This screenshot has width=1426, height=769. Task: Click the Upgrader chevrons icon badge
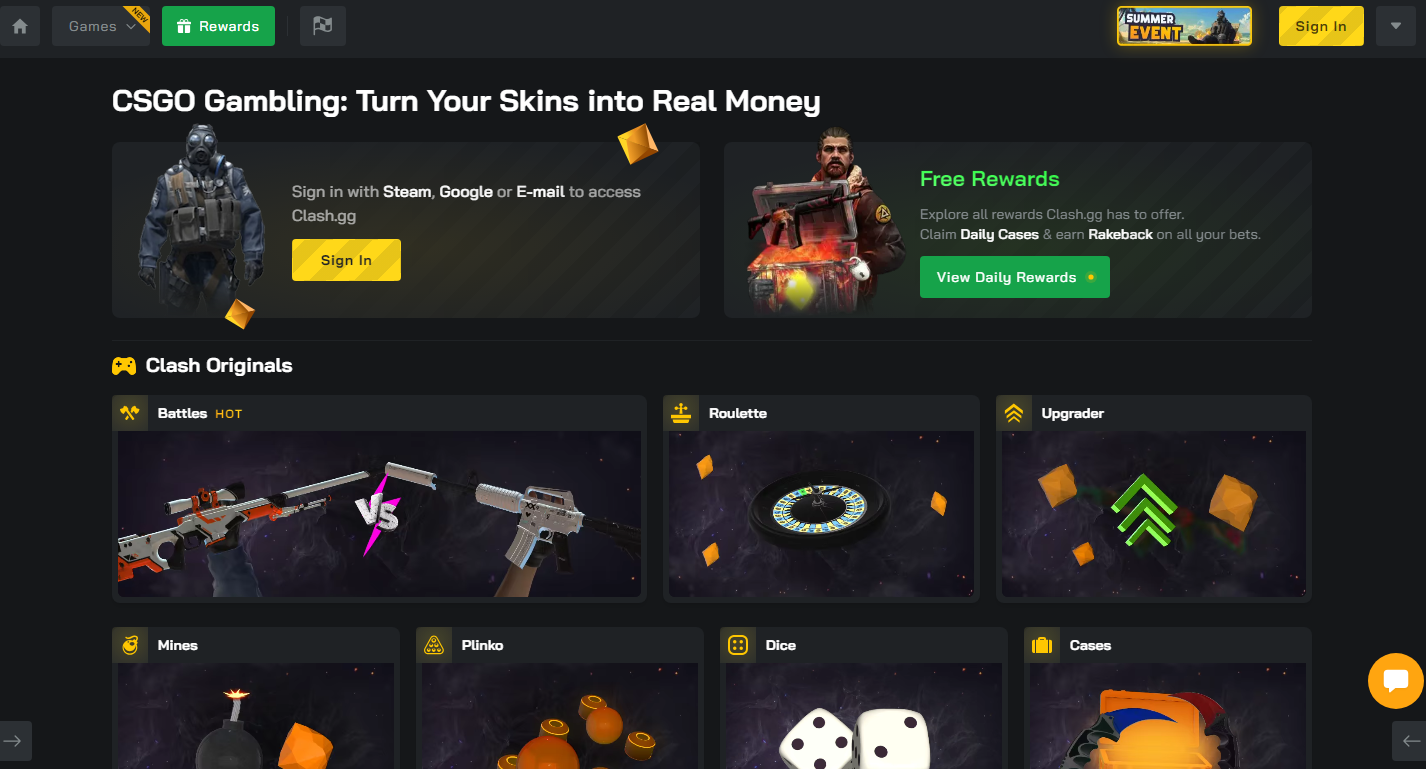pos(1014,413)
